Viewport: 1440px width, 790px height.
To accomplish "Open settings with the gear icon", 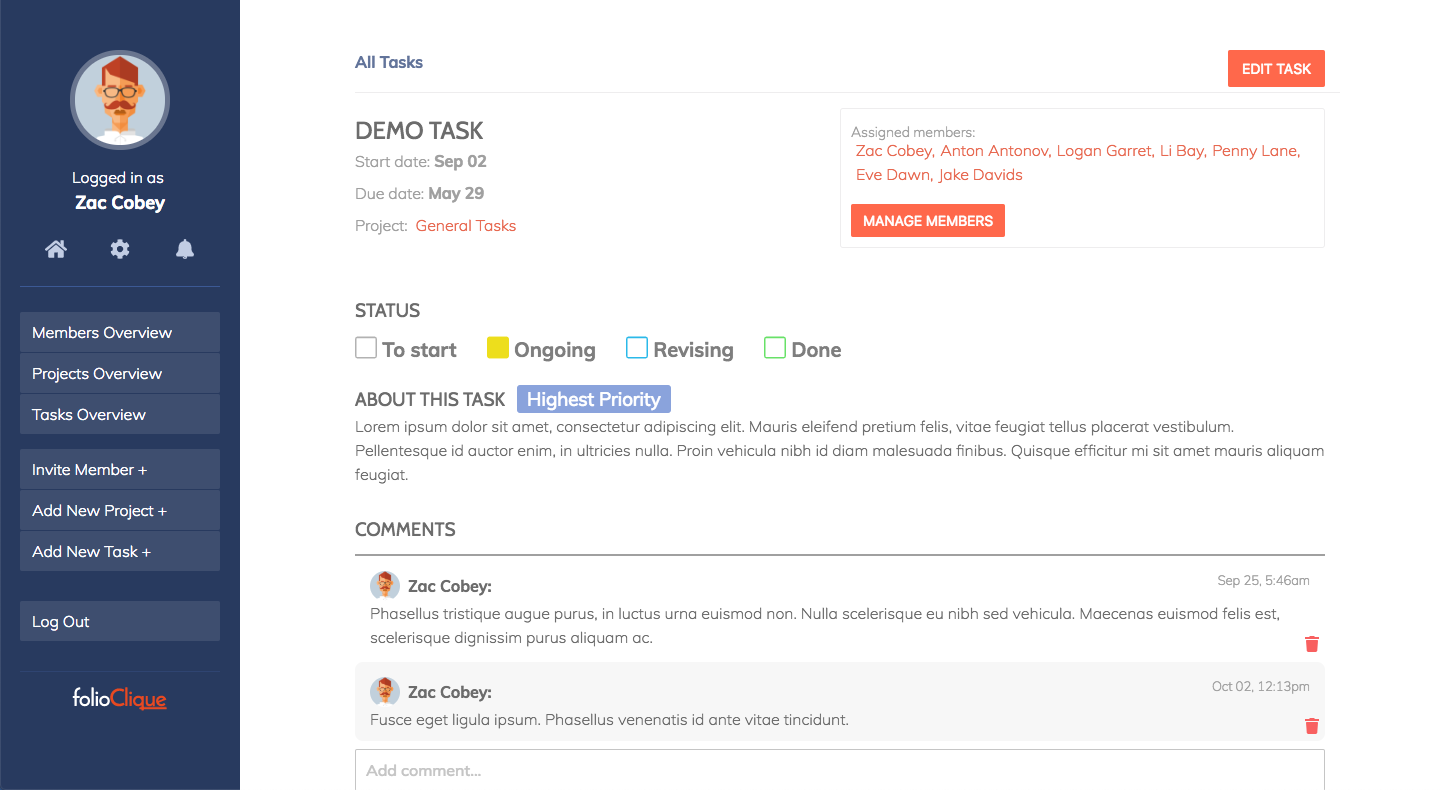I will point(120,249).
